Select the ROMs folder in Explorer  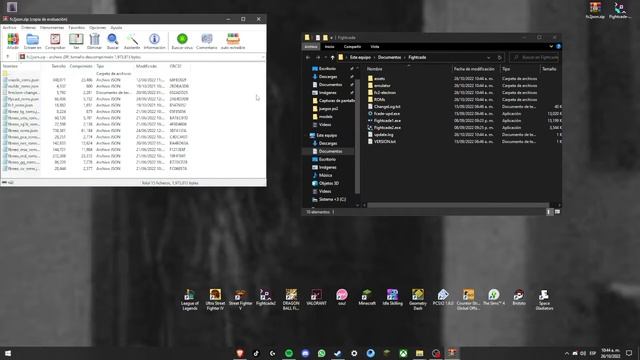pyautogui.click(x=380, y=100)
